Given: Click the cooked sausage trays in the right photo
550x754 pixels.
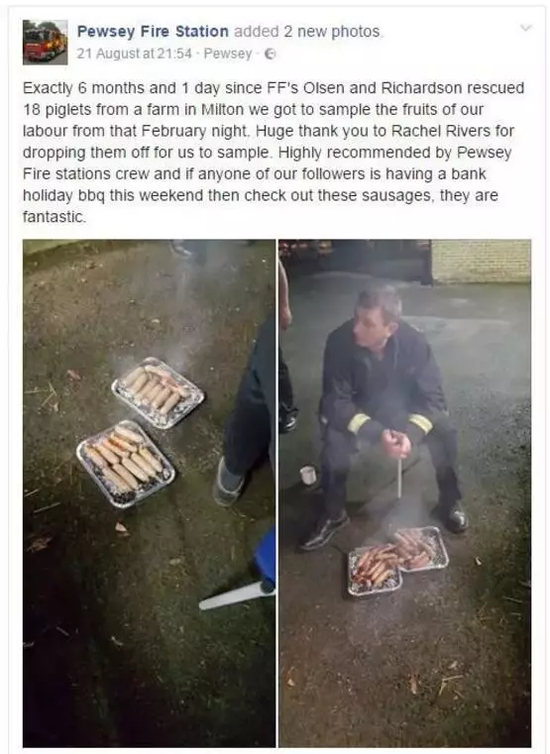Looking at the screenshot, I should [398, 561].
